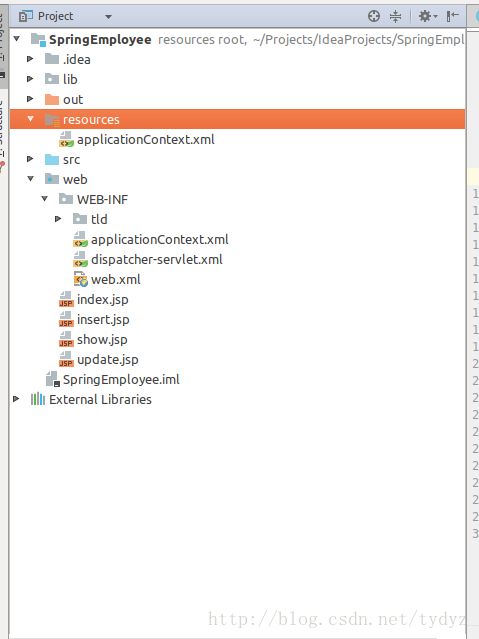Image resolution: width=479 pixels, height=639 pixels.
Task: Click the dispatcher-servlet.xml Spring file icon
Action: pos(80,259)
